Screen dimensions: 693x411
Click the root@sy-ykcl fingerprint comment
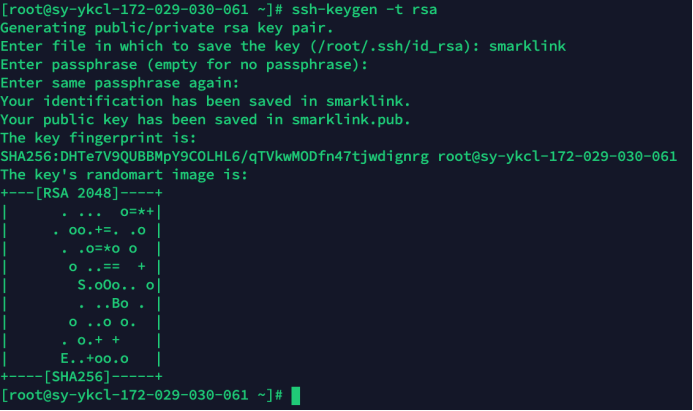(x=557, y=156)
